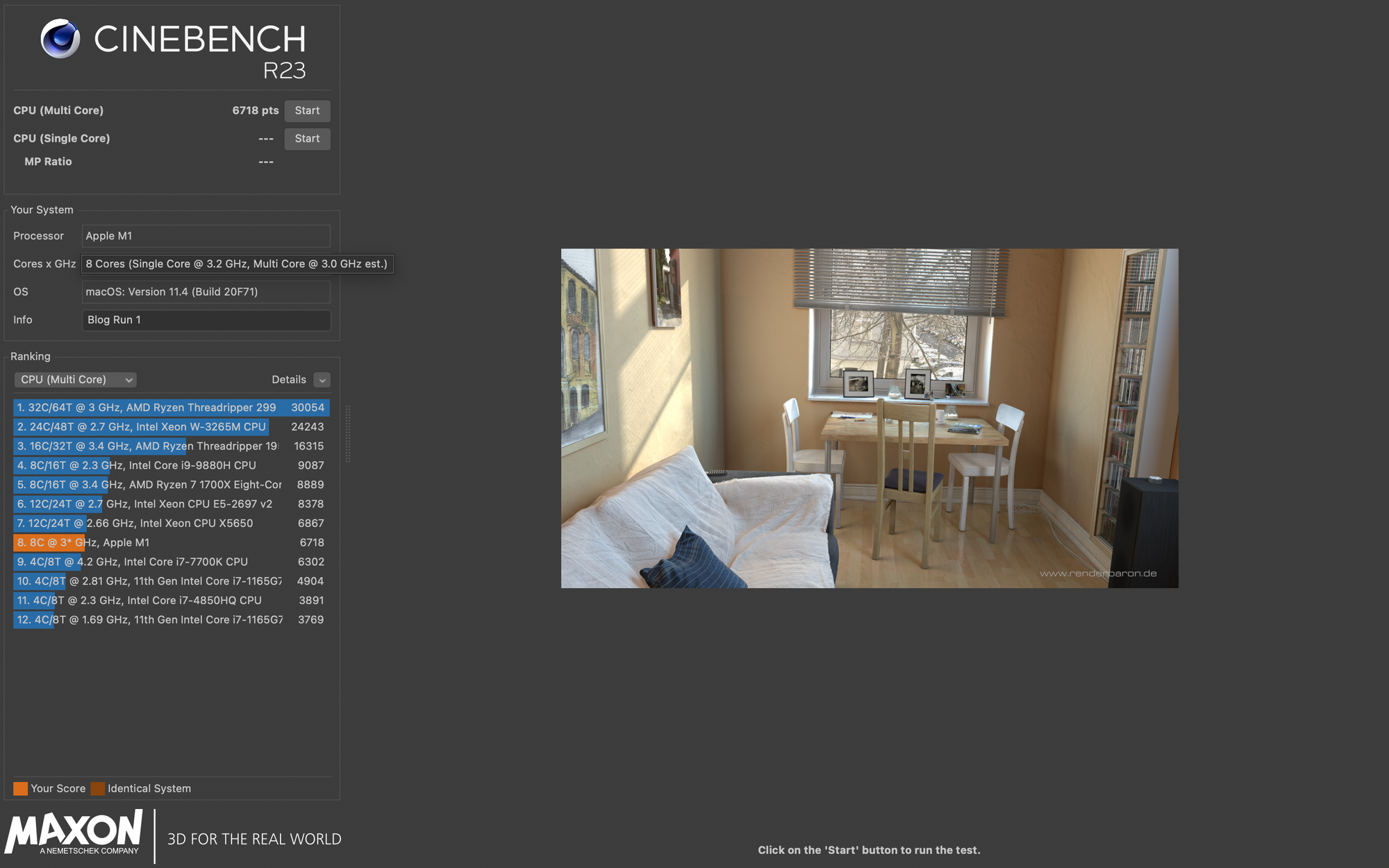This screenshot has height=868, width=1389.
Task: Start the CPU Single Core test
Action: tap(307, 138)
